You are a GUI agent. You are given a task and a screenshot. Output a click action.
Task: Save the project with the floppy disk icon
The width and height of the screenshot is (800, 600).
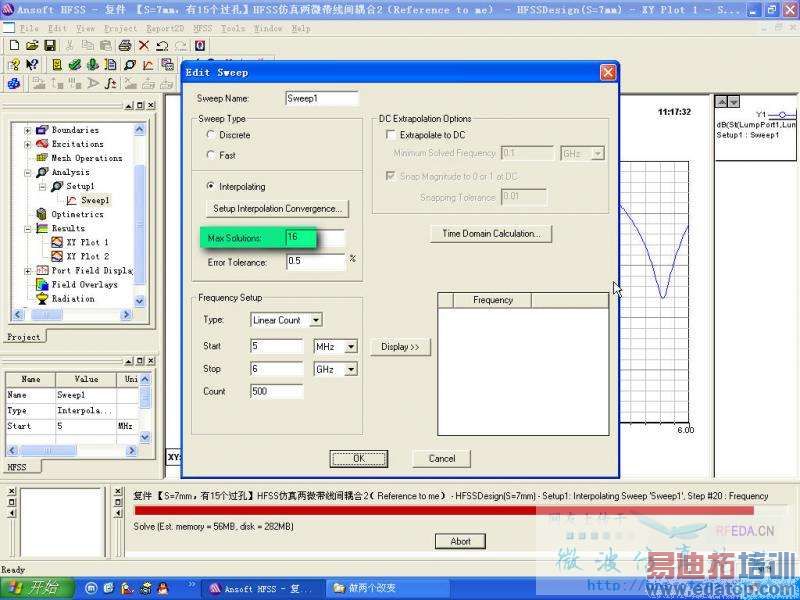[x=50, y=46]
